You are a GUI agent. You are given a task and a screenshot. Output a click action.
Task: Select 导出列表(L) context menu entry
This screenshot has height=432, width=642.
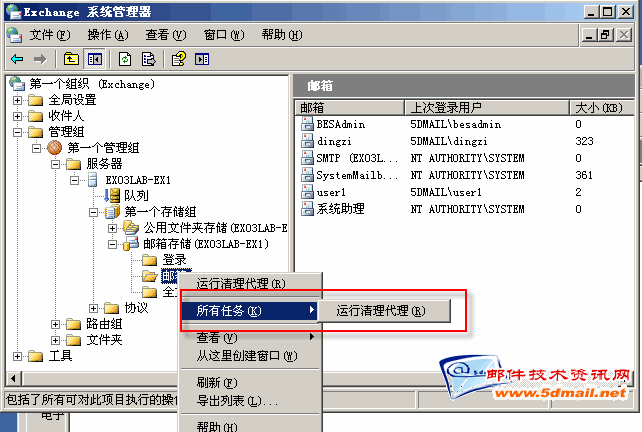coord(237,400)
